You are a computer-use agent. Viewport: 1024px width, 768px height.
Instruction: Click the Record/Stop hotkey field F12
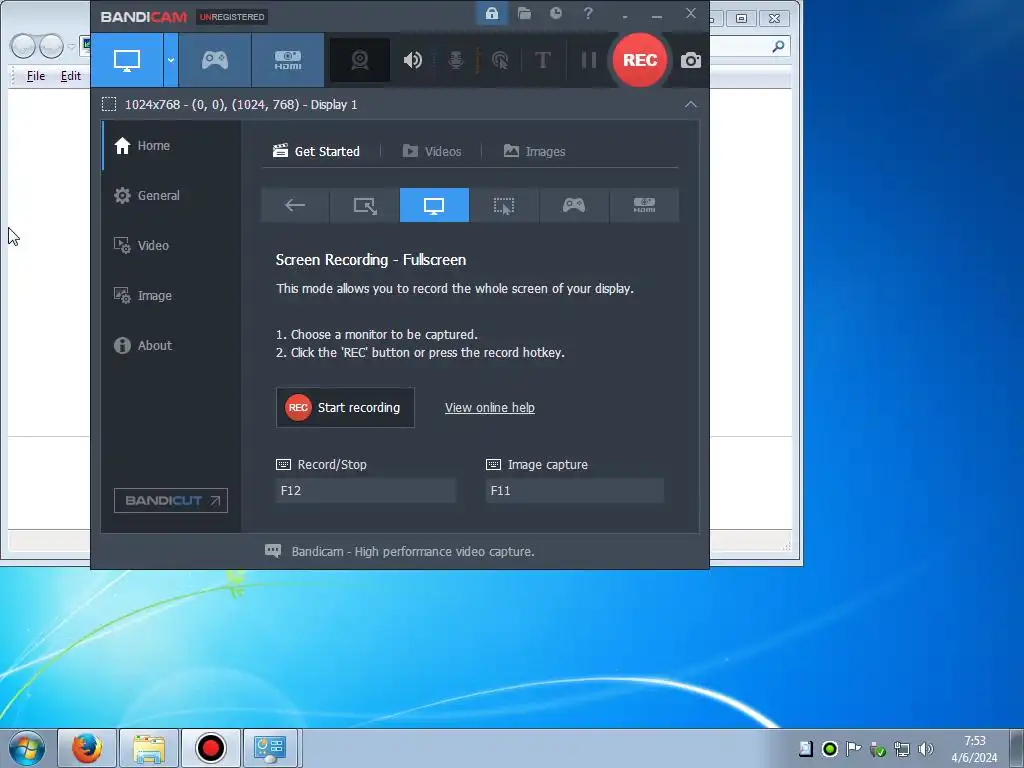pyautogui.click(x=365, y=490)
